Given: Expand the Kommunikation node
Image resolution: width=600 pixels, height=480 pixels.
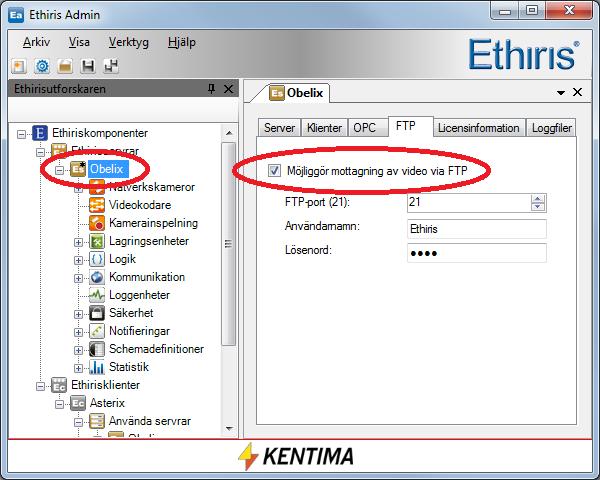Looking at the screenshot, I should coord(78,278).
